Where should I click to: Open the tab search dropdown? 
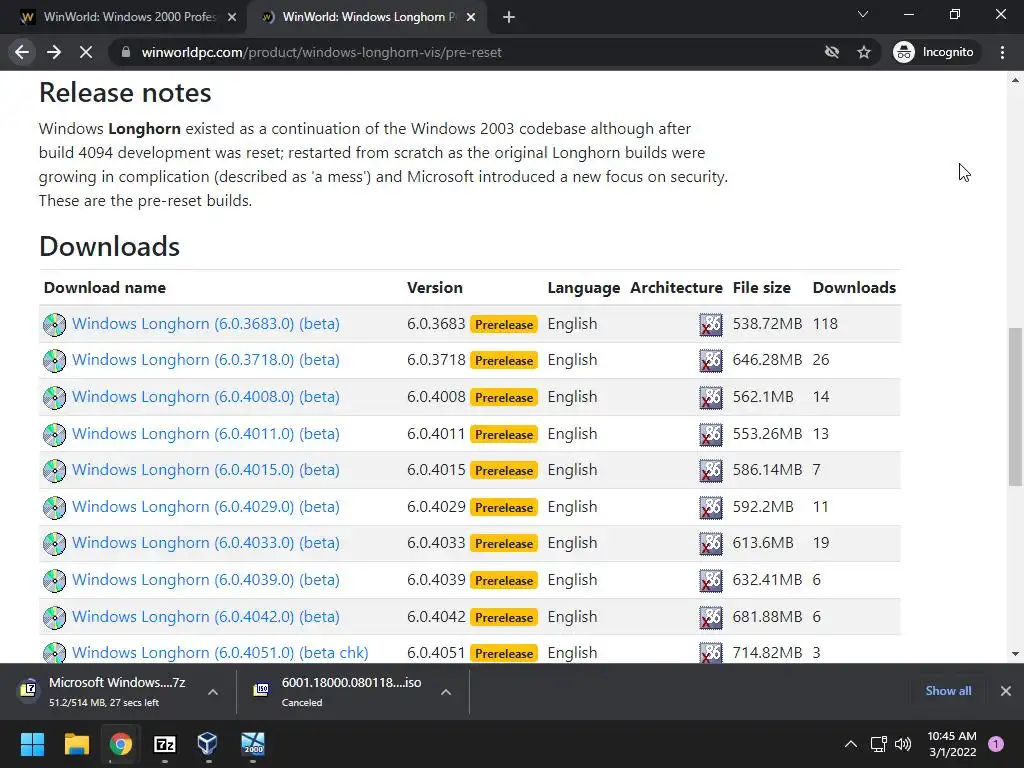click(863, 14)
